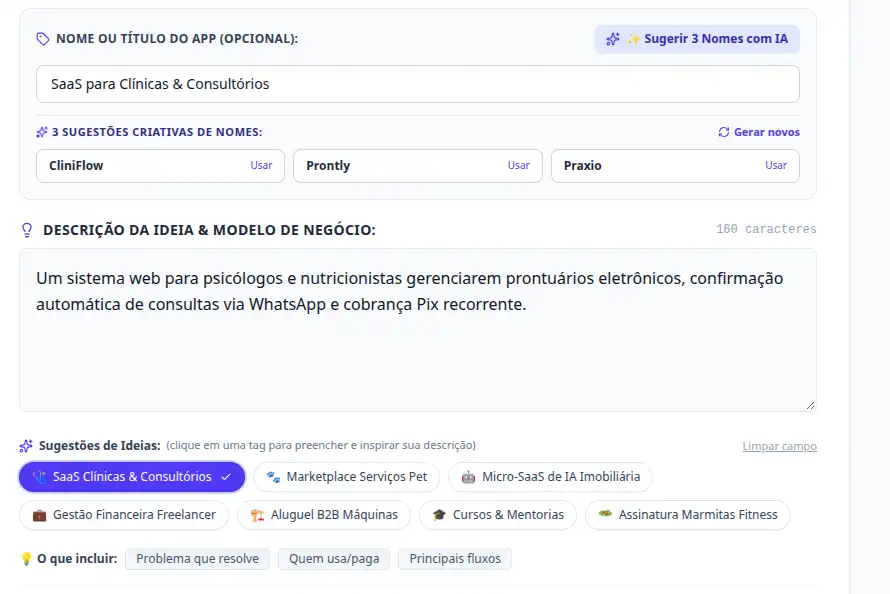Clear the description with Limpar campo

click(779, 446)
